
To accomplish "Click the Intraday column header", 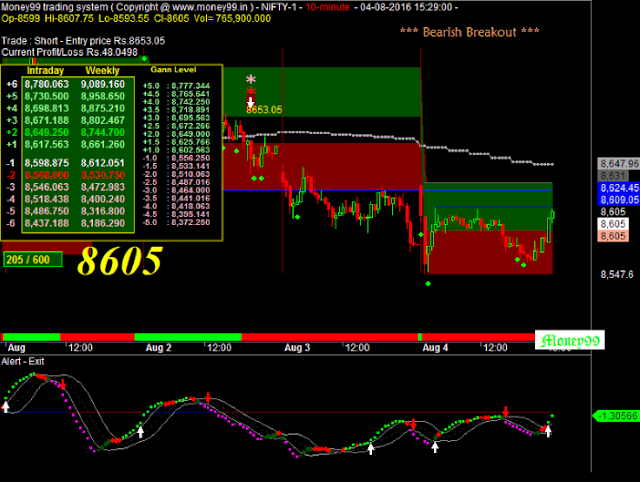I will point(45,71).
